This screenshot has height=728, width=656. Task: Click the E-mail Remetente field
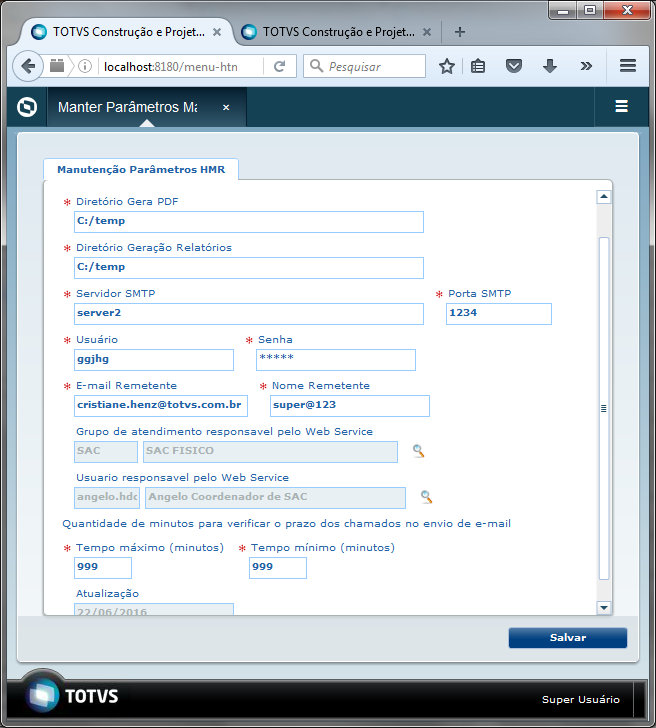[x=161, y=406]
